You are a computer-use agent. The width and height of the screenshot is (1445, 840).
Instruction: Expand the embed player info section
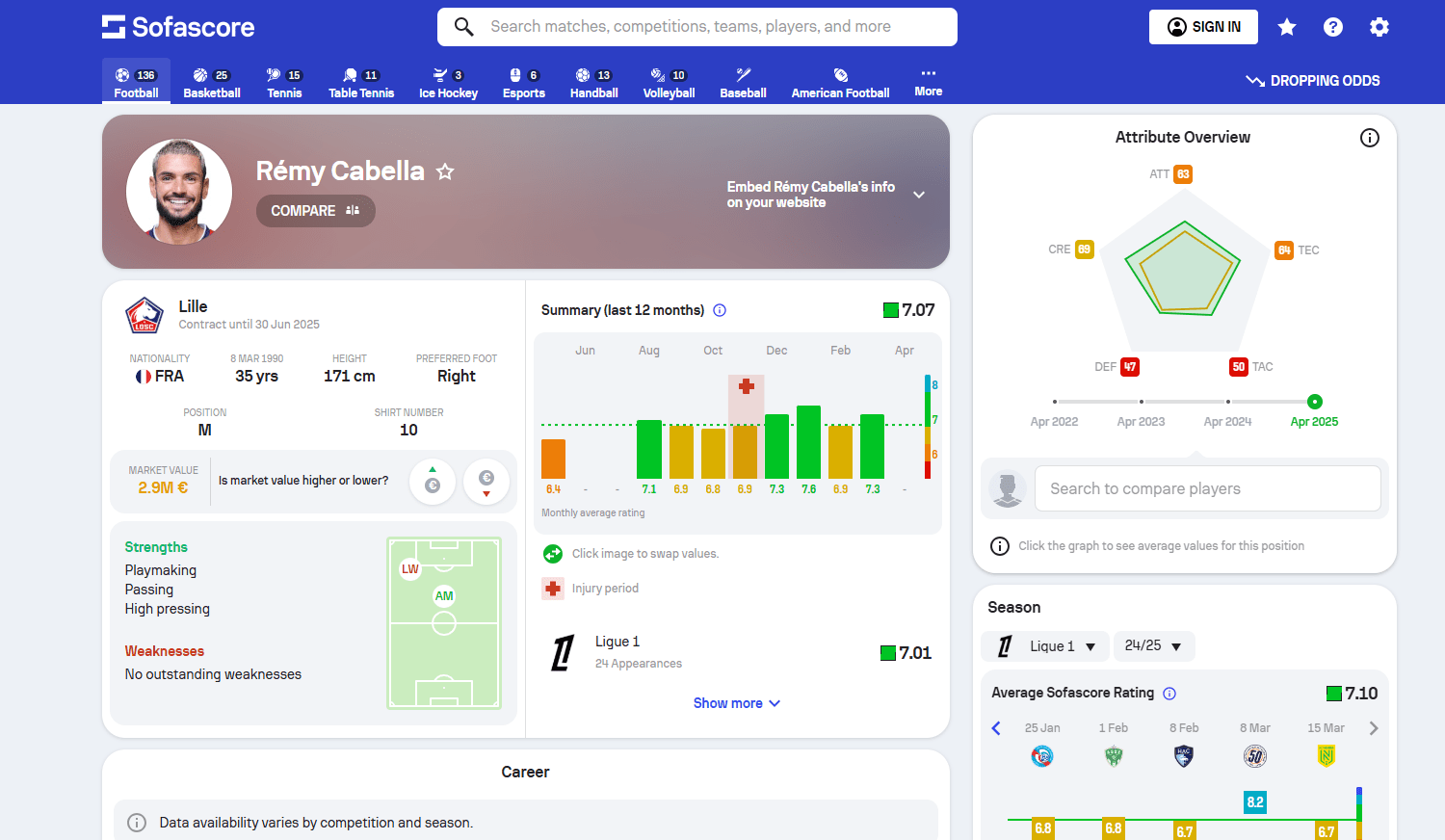tap(919, 195)
